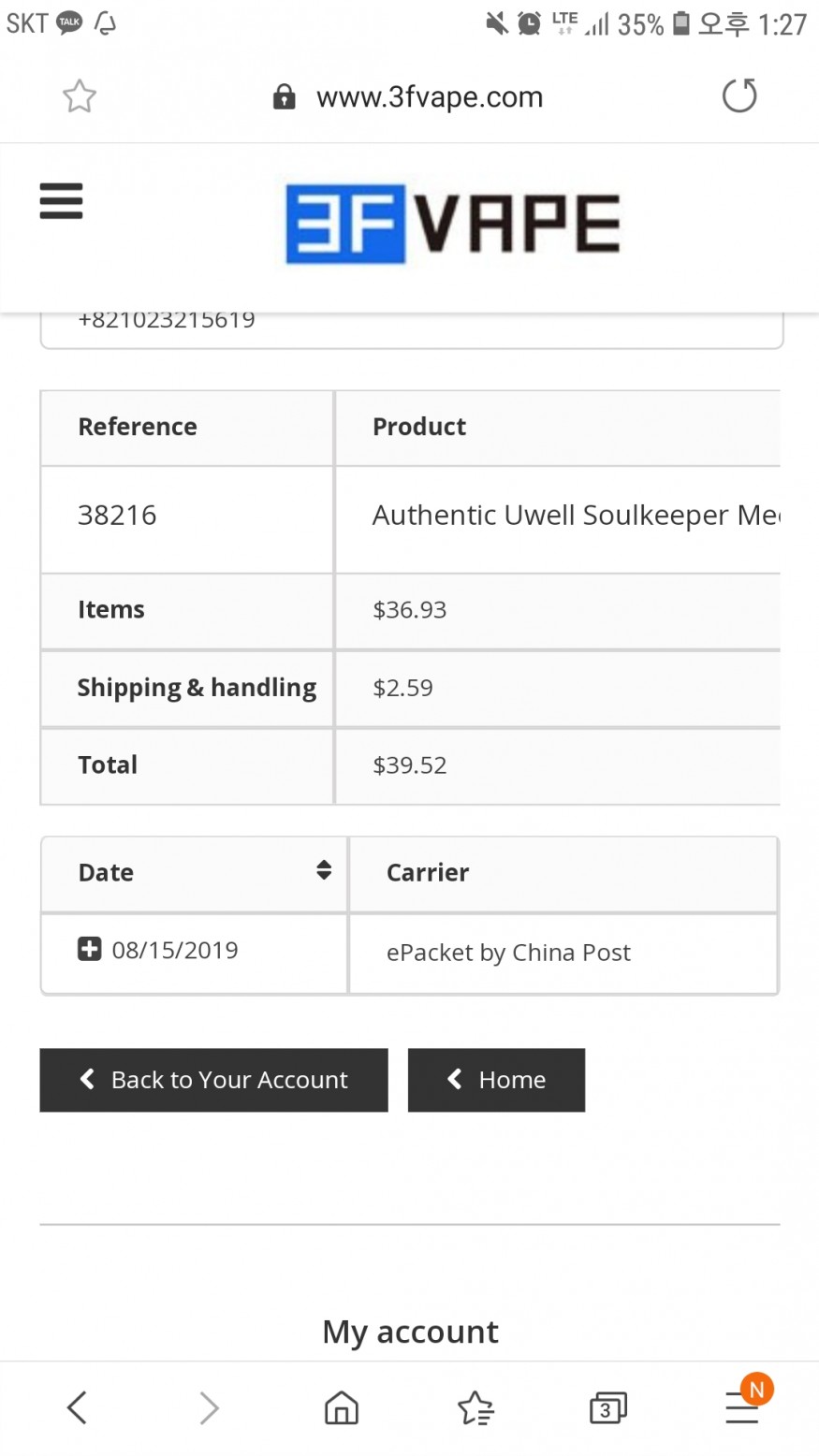The image size is (819, 1456).
Task: Bookmark page with the star icon
Action: [x=80, y=96]
